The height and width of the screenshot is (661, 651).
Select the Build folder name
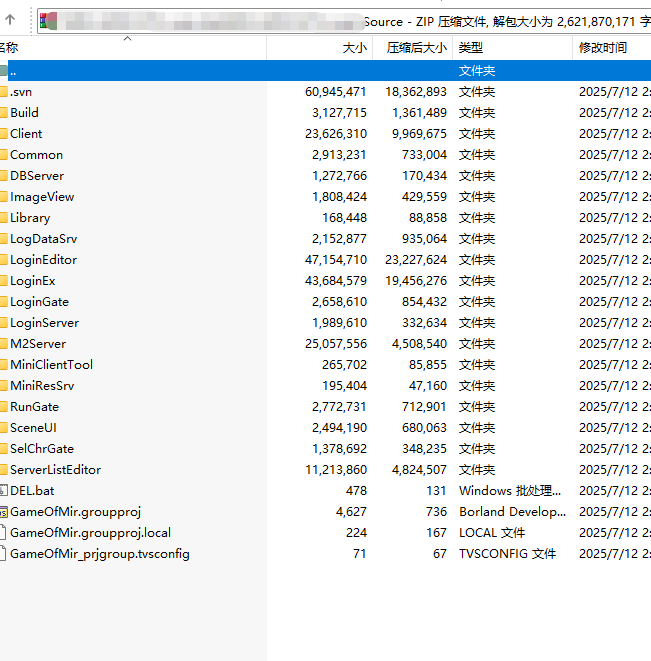(24, 113)
